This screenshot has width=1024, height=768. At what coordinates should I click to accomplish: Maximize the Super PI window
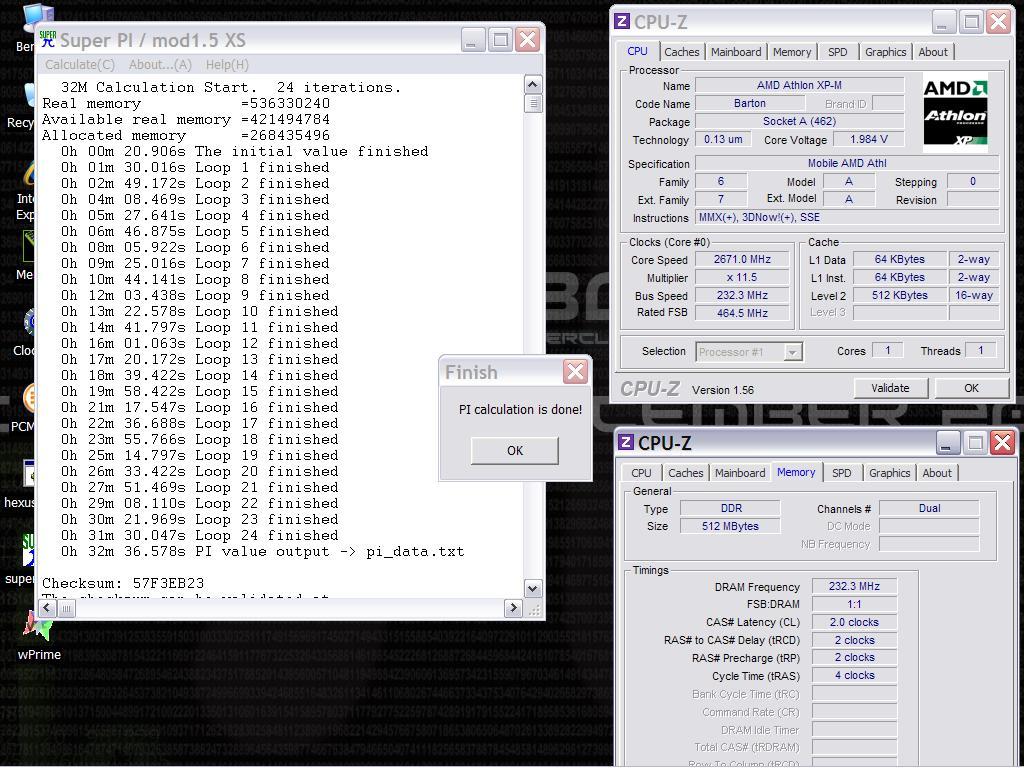pyautogui.click(x=500, y=40)
